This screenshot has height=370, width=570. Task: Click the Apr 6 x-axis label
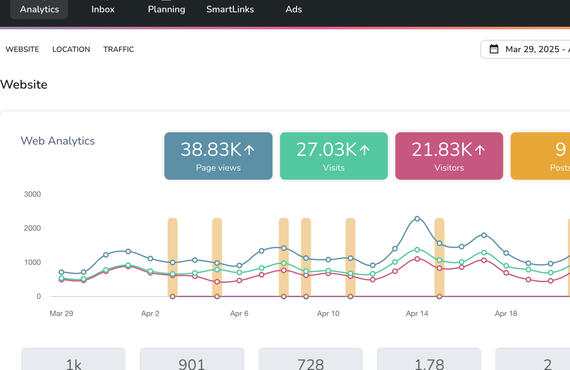click(239, 313)
